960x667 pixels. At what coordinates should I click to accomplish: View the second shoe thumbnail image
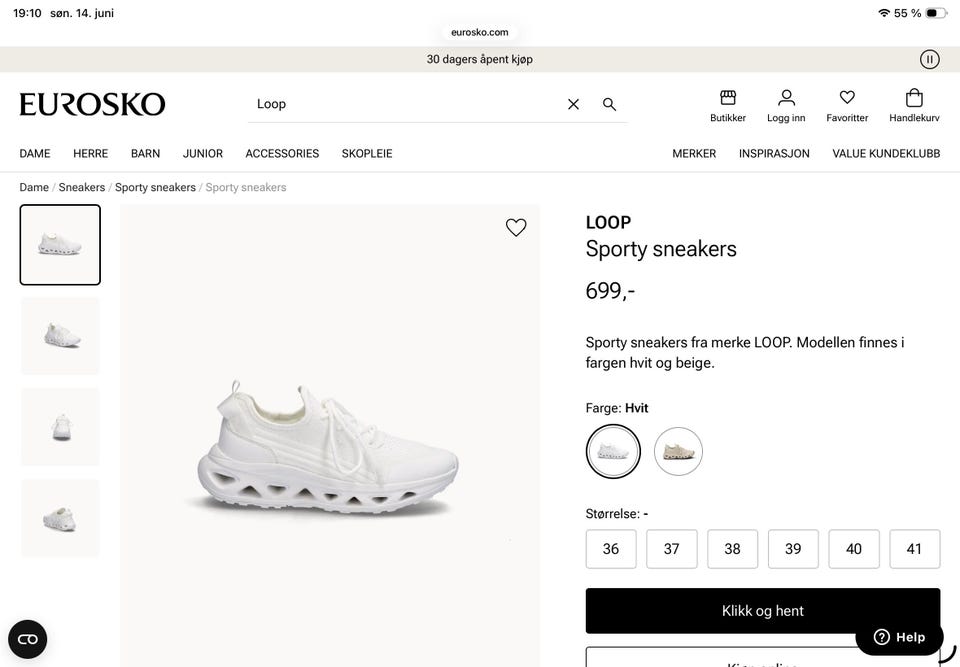[x=60, y=336]
